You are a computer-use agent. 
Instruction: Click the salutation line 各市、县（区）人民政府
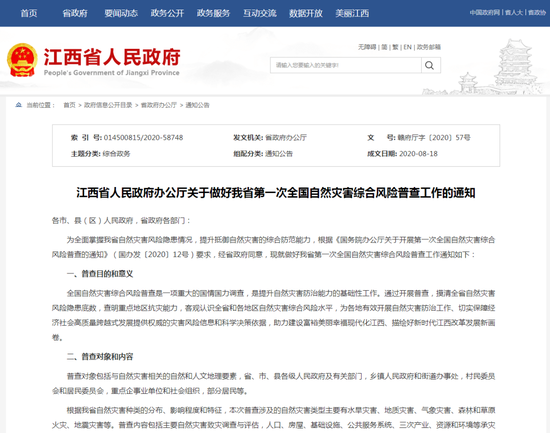(x=121, y=220)
